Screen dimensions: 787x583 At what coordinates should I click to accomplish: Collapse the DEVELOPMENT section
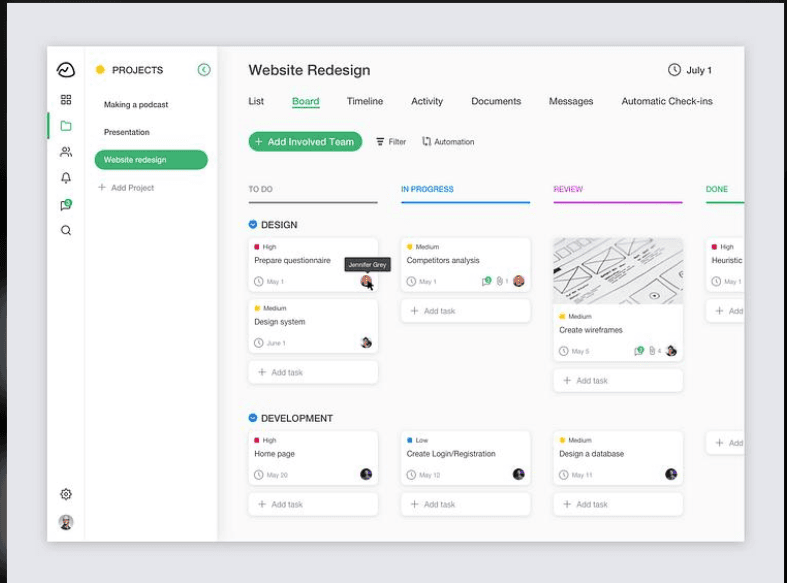pyautogui.click(x=253, y=418)
